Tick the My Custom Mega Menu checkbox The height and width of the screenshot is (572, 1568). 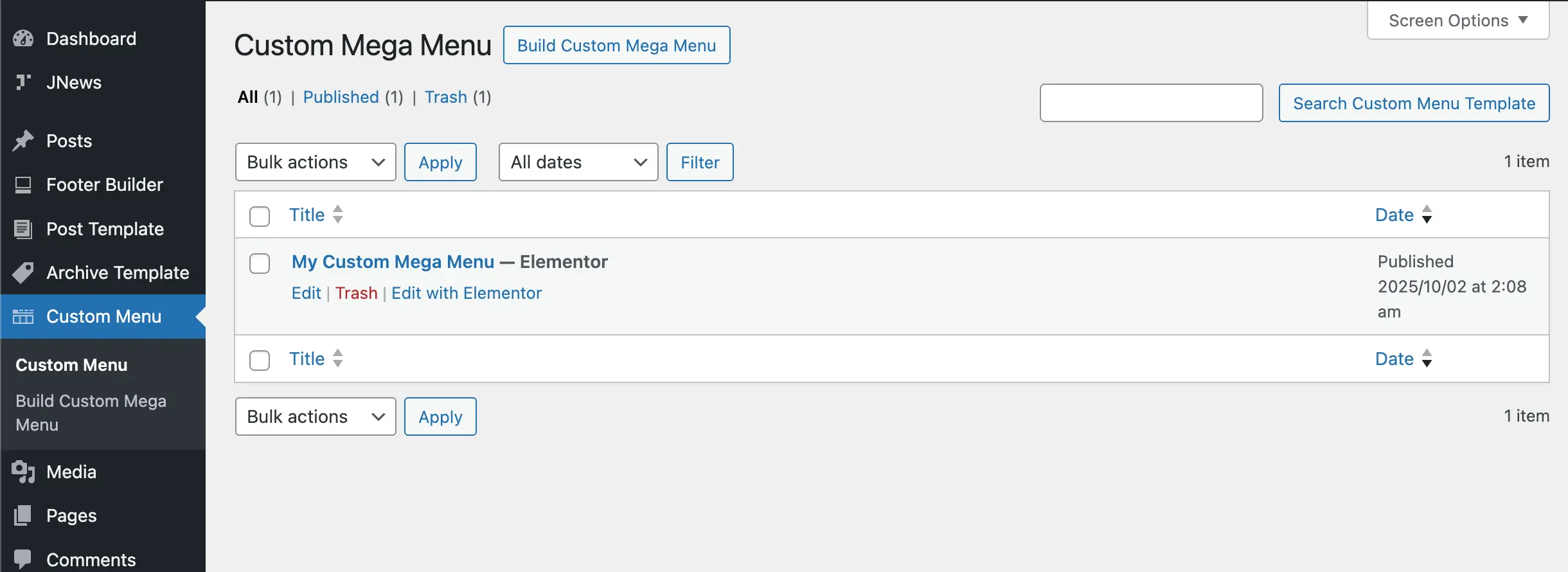260,264
